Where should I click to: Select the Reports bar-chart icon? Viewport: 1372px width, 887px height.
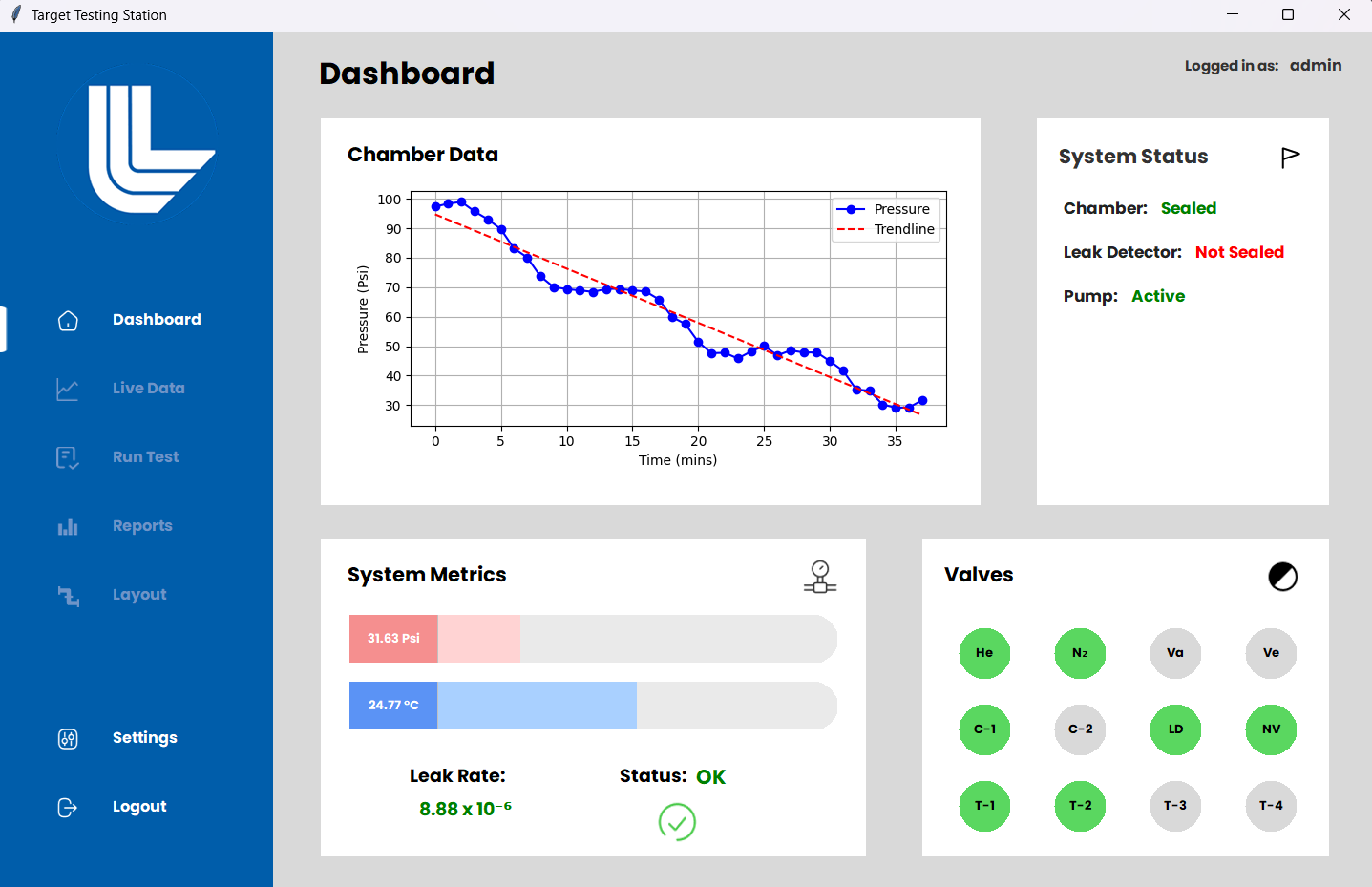pyautogui.click(x=68, y=526)
